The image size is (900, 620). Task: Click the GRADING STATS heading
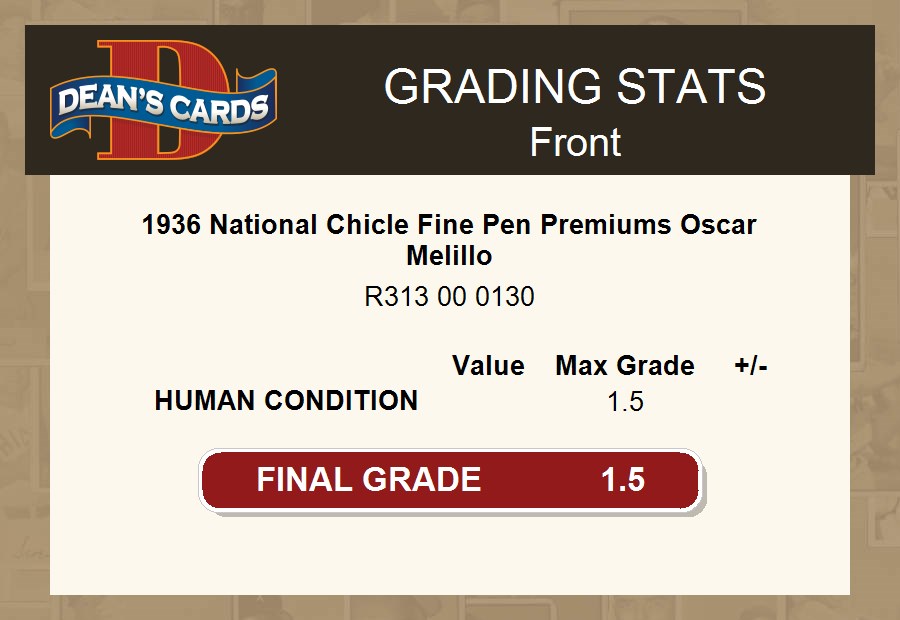[574, 87]
